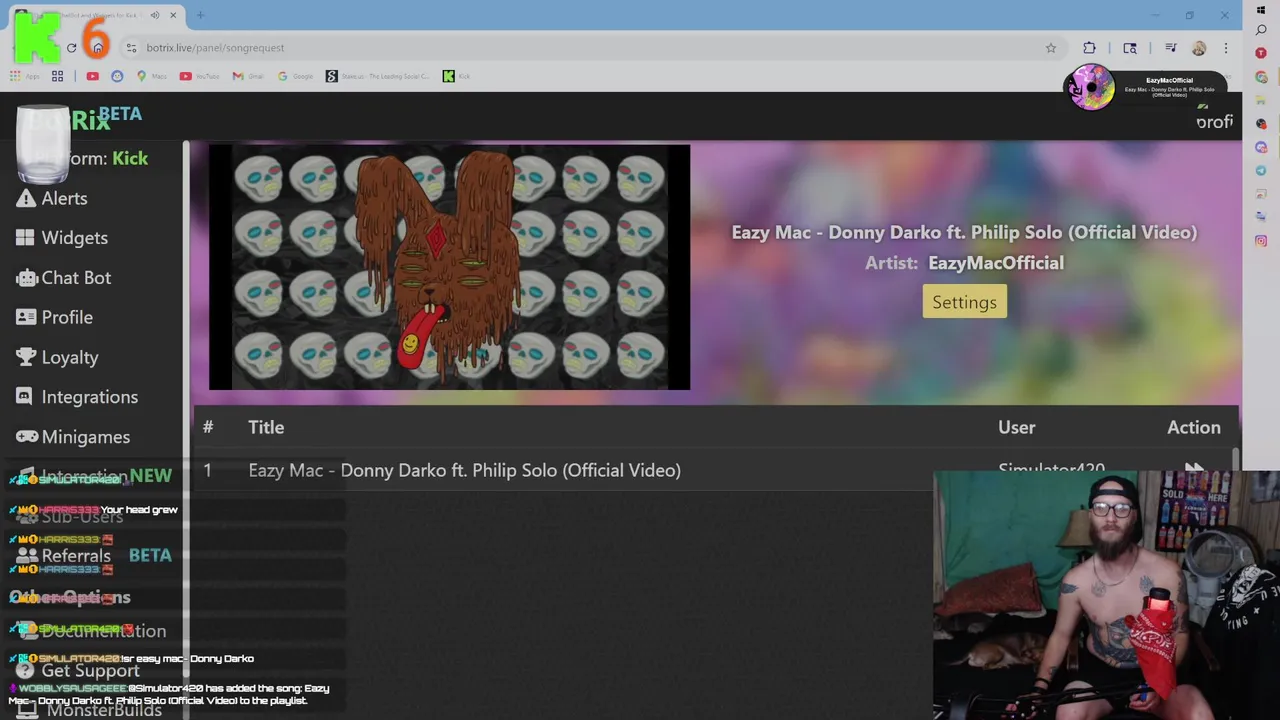This screenshot has height=720, width=1280.
Task: Open Chrome from the taskbar
Action: coord(1261,77)
